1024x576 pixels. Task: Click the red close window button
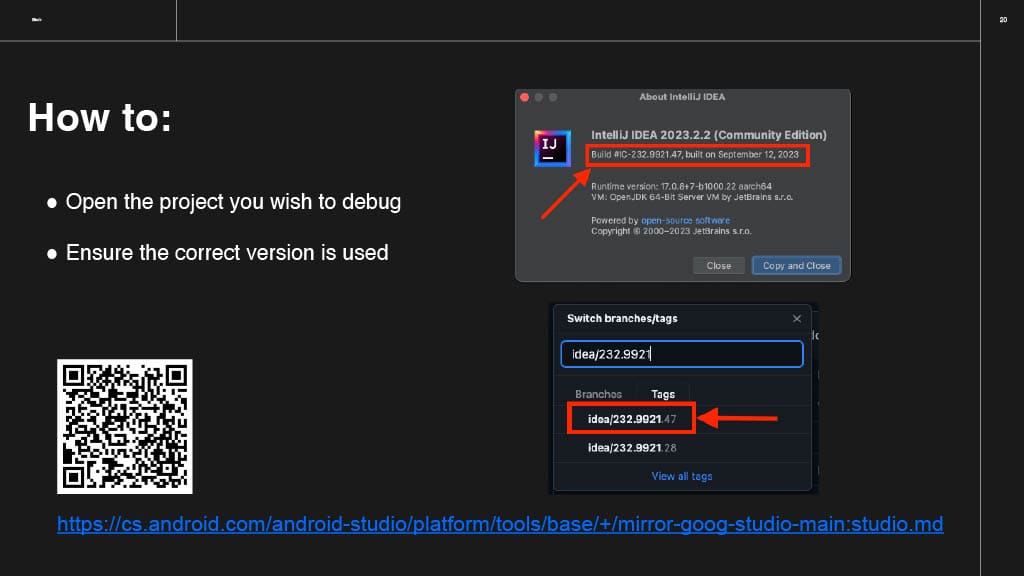click(x=524, y=97)
